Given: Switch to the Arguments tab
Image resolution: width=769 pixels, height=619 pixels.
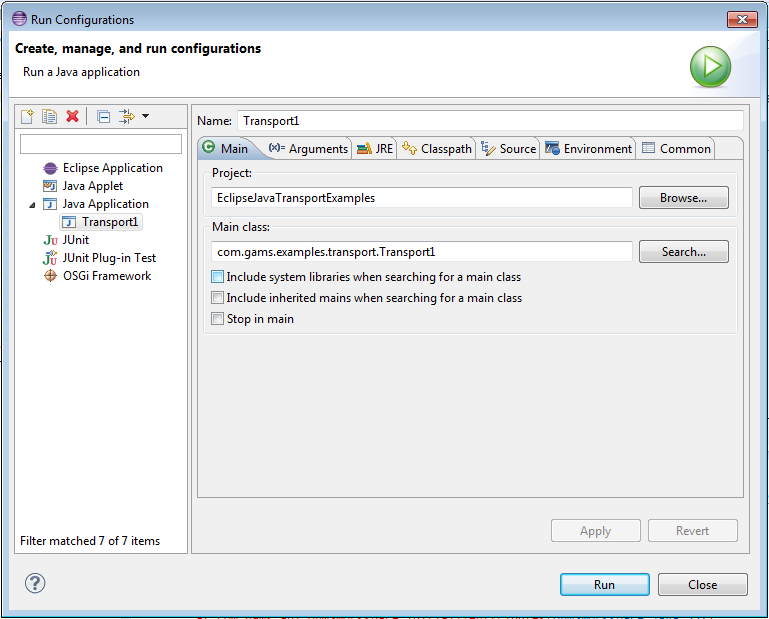Looking at the screenshot, I should pos(309,149).
